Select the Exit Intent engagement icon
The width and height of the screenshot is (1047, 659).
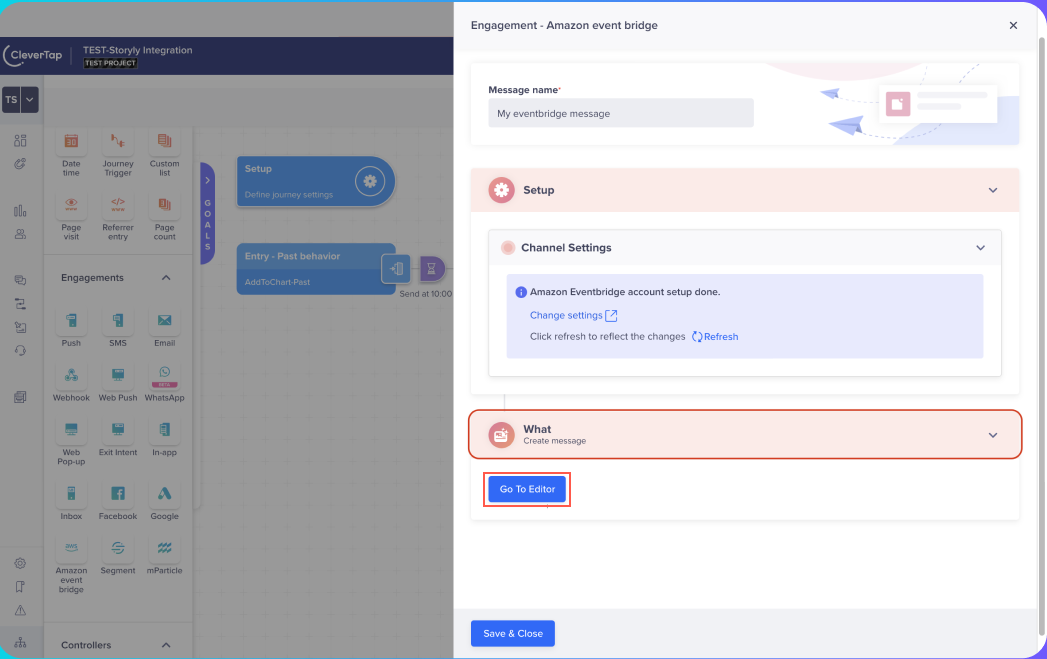click(x=118, y=430)
